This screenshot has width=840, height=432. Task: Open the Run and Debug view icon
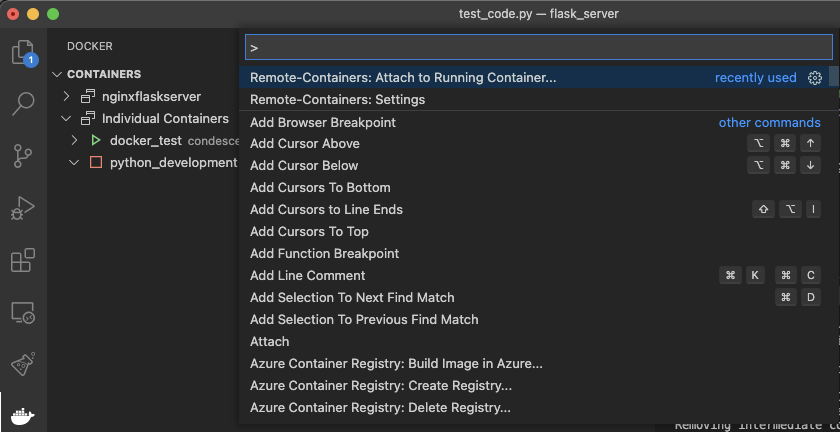[x=23, y=208]
